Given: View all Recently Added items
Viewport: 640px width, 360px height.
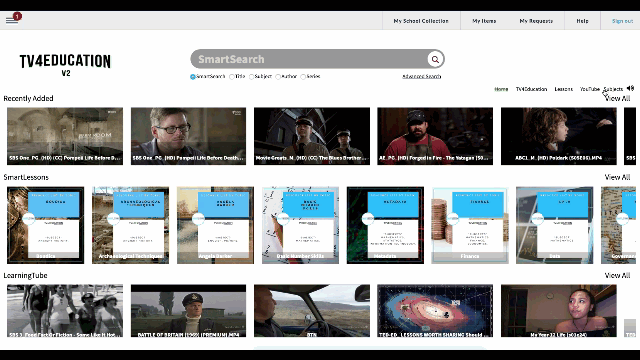Looking at the screenshot, I should [617, 98].
